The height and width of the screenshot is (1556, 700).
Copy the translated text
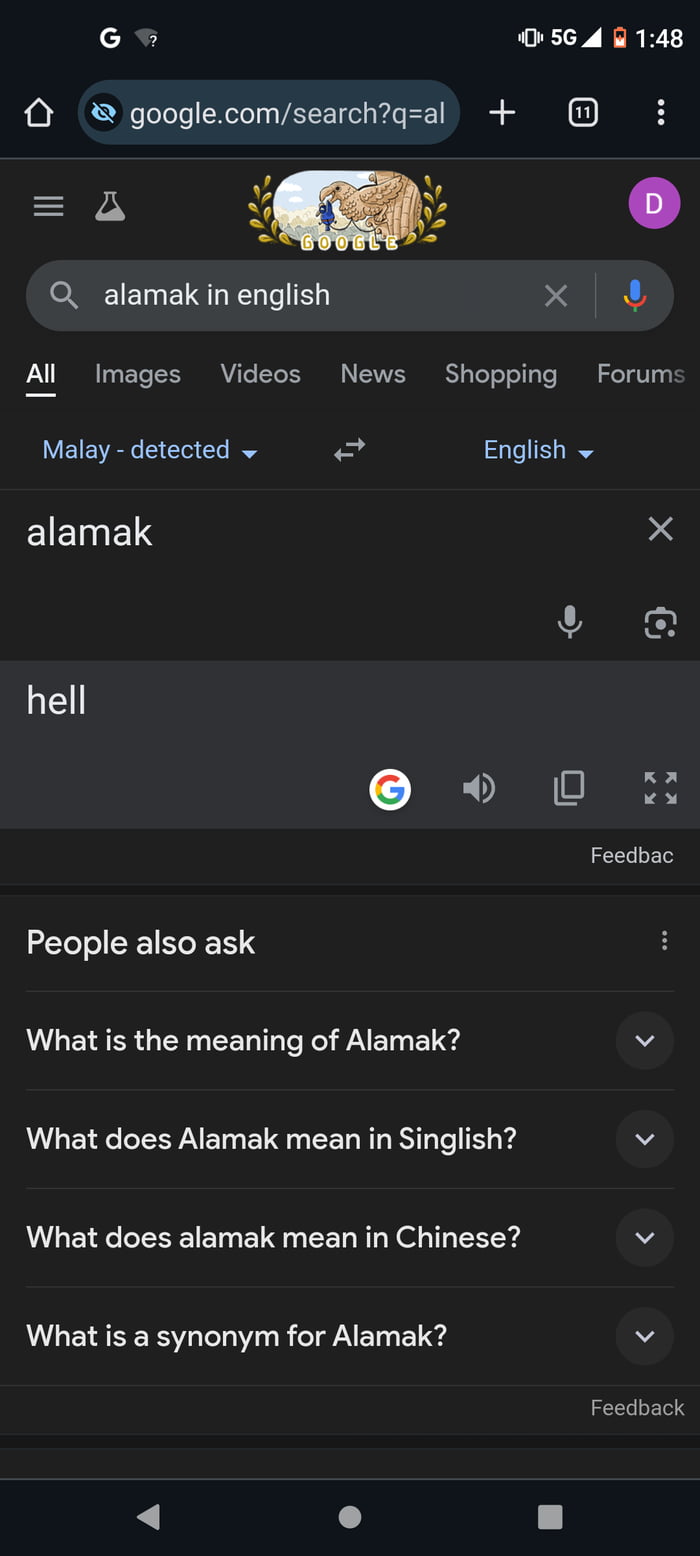pyautogui.click(x=568, y=788)
